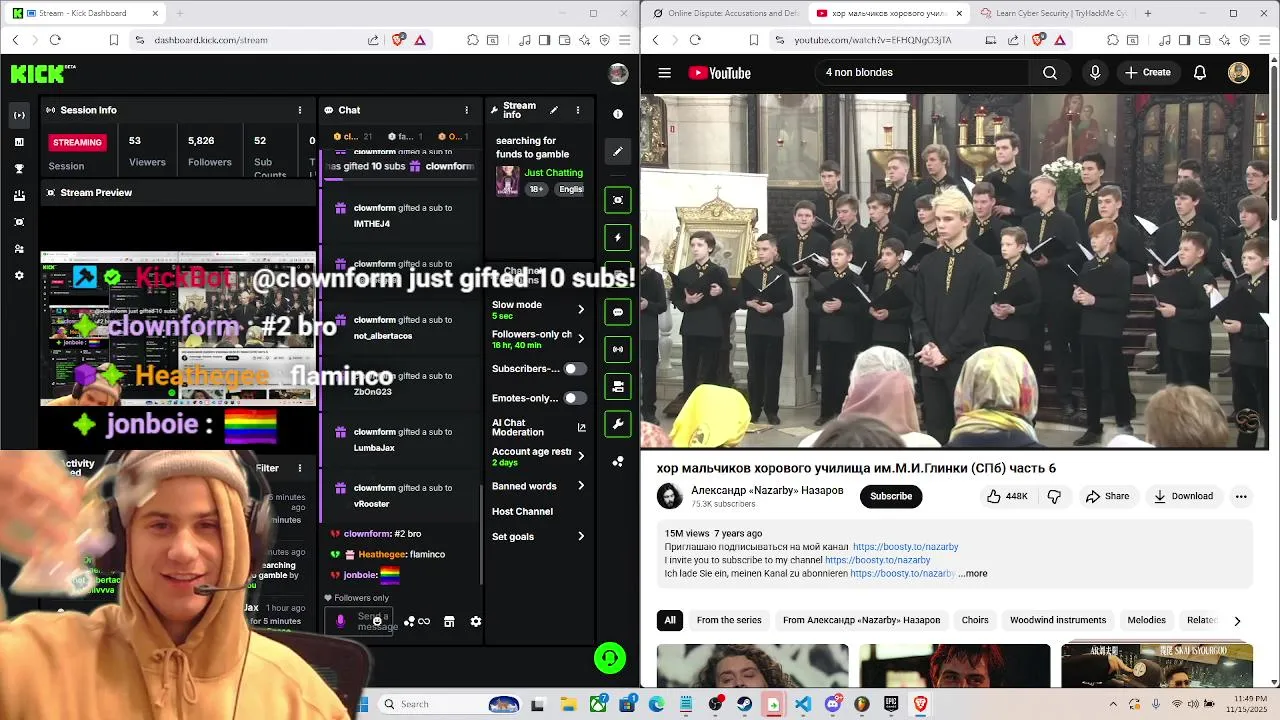Open the YouTube hamburger guide menu

click(664, 72)
